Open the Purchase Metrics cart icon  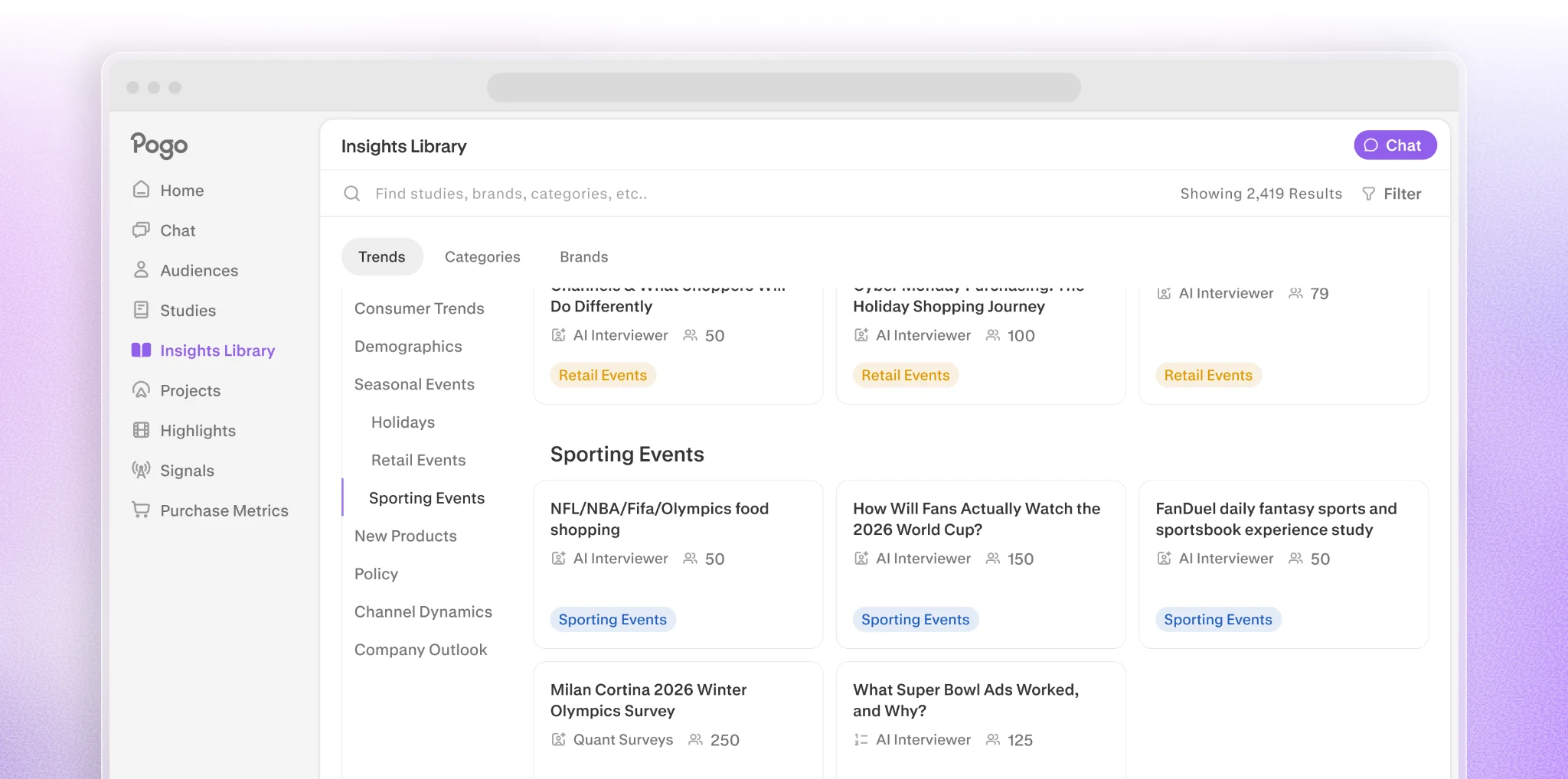[x=141, y=510]
